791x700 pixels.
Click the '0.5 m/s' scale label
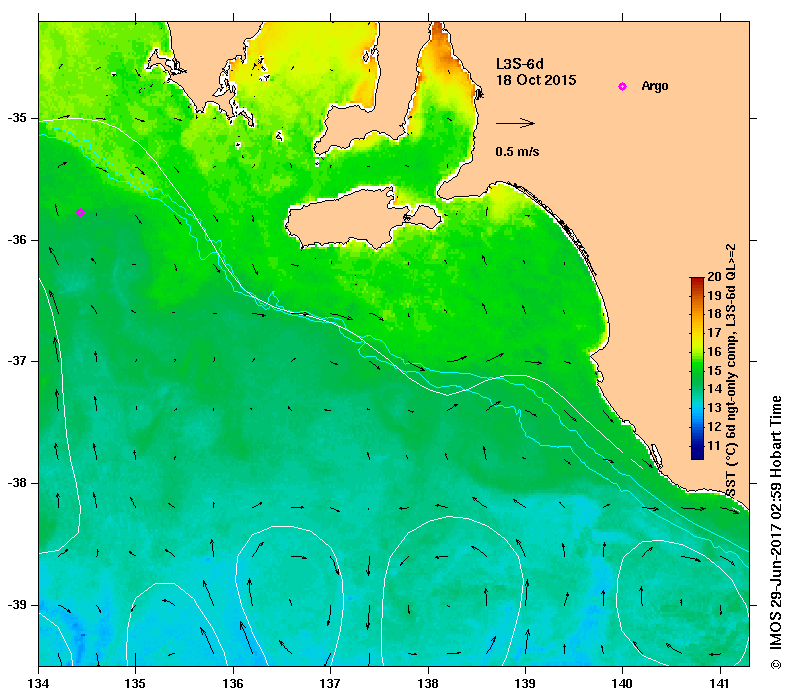point(517,151)
